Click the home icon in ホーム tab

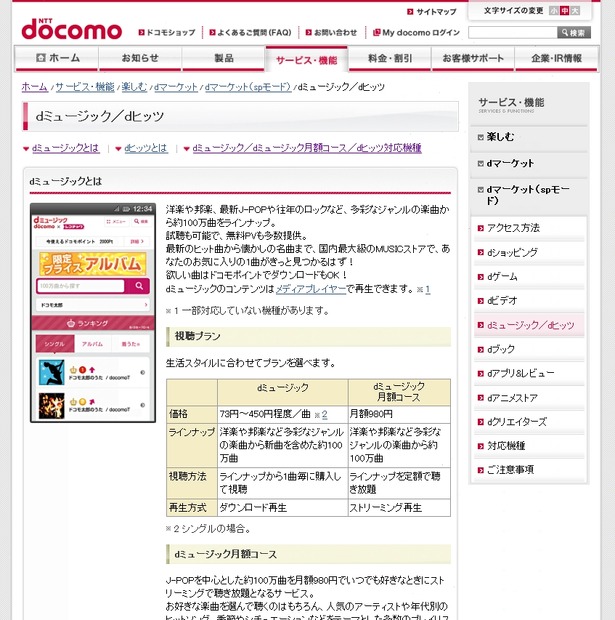pyautogui.click(x=40, y=58)
